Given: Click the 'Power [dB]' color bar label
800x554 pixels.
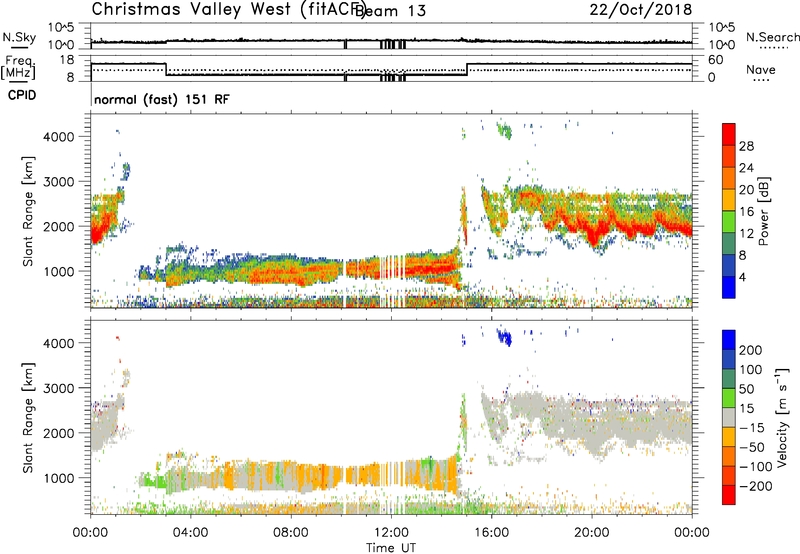Looking at the screenshot, I should (764, 211).
